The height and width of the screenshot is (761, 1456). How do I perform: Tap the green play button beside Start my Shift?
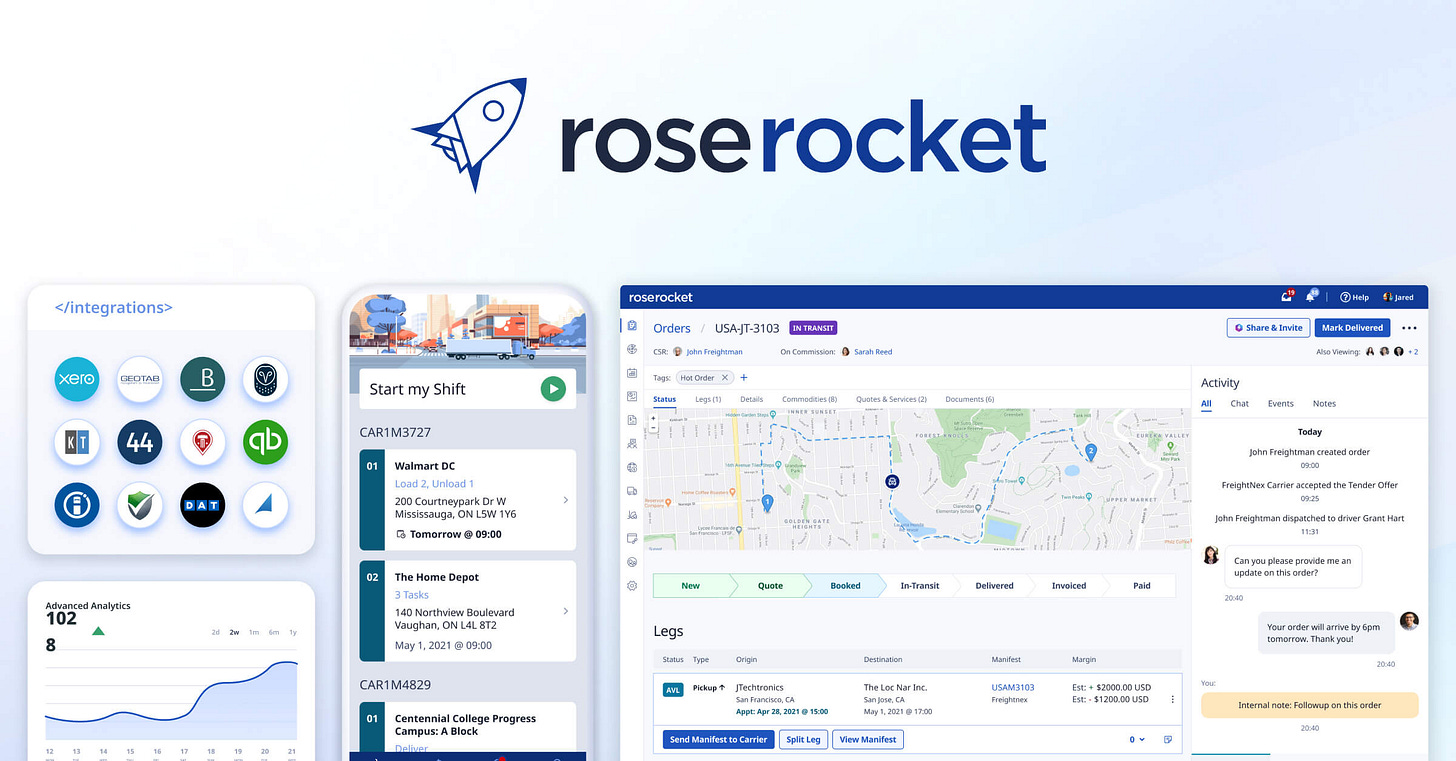[553, 389]
